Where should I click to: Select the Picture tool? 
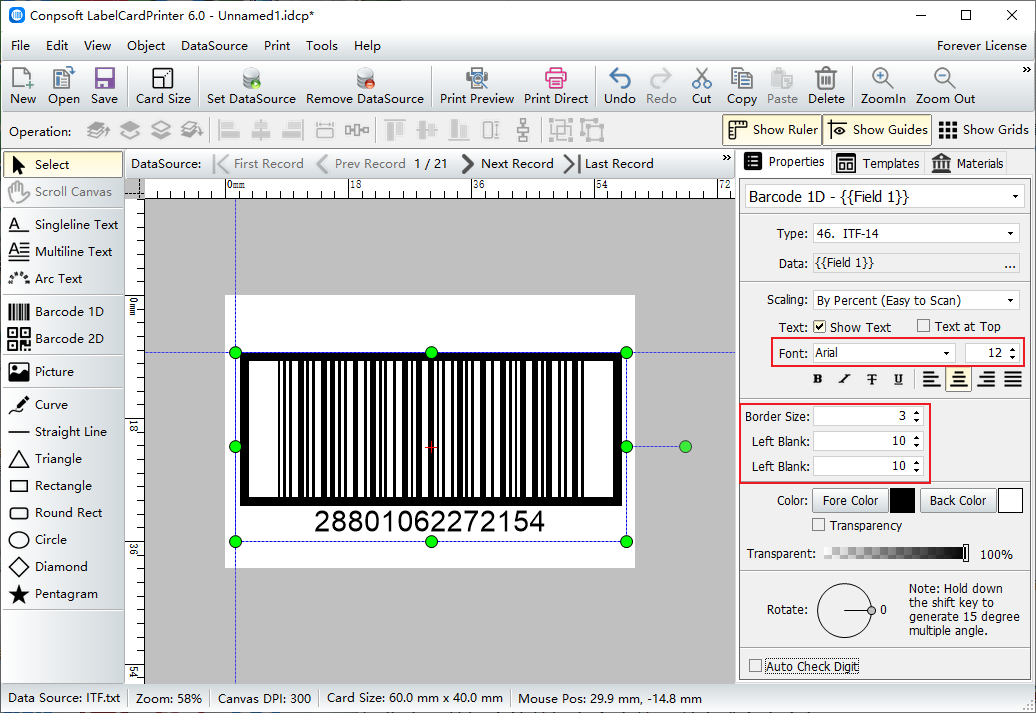[x=63, y=371]
